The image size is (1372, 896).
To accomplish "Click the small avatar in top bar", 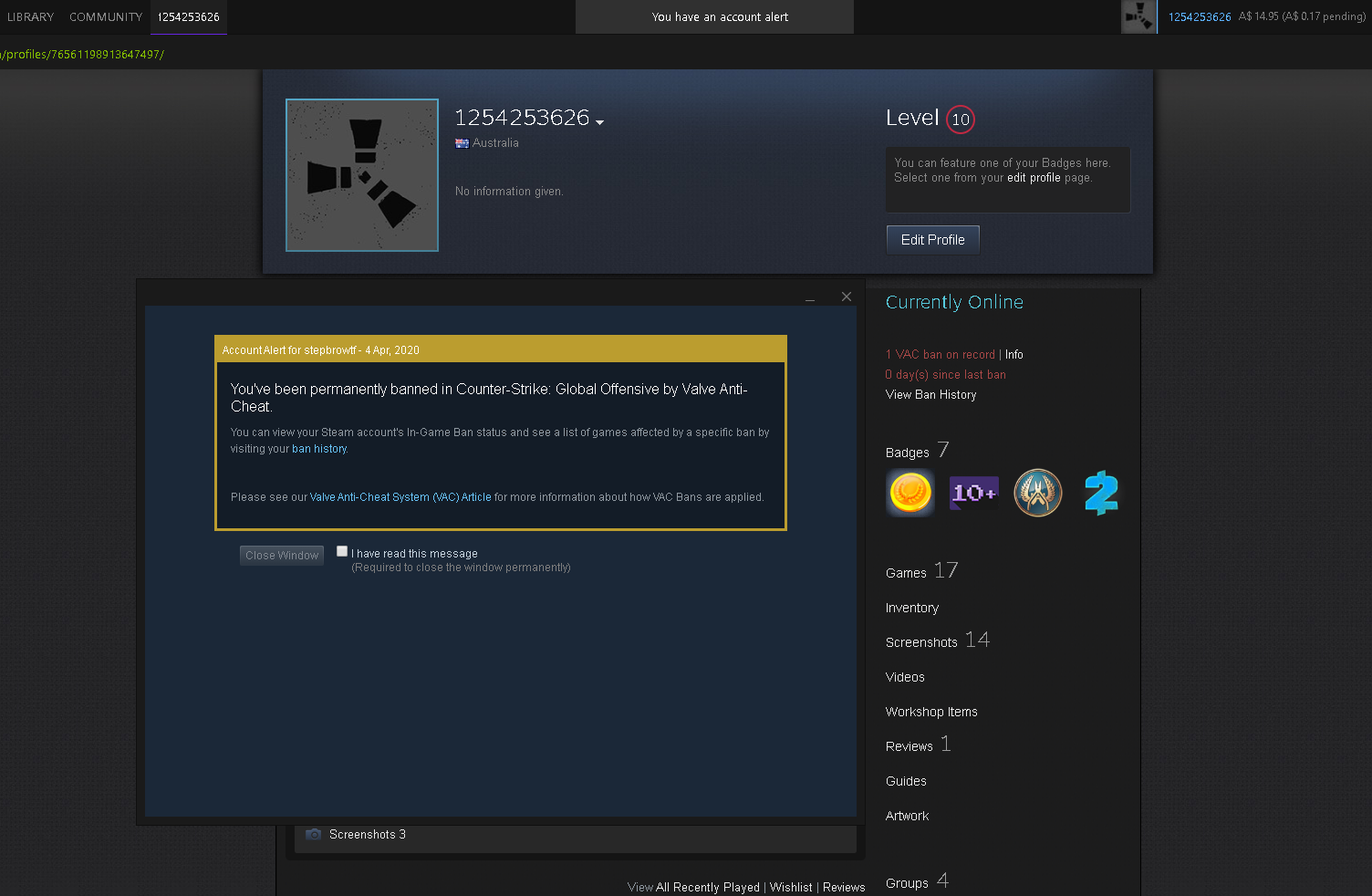I will click(1138, 16).
